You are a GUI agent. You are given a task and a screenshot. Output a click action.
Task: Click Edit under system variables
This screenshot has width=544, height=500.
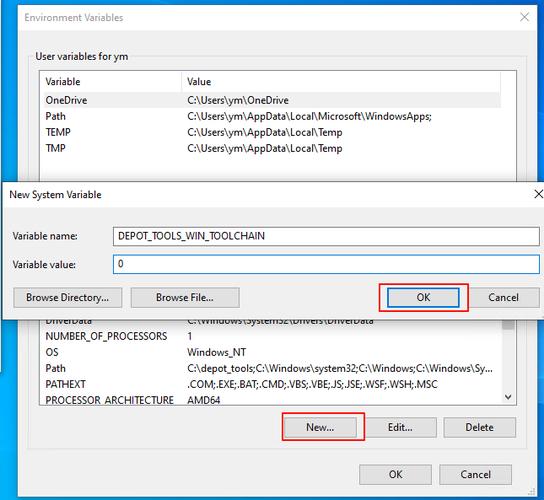click(x=400, y=427)
